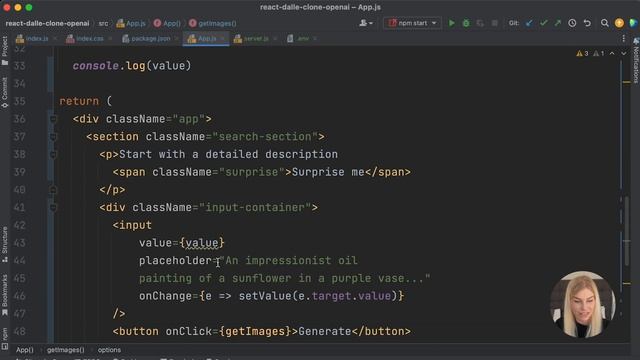
Task: Jump to previous highlighted error arrow
Action: pos(612,53)
